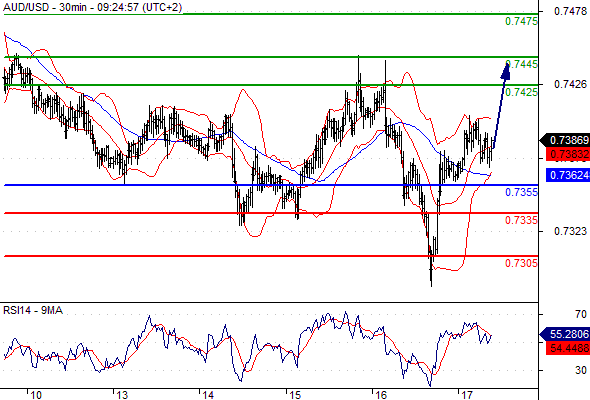The image size is (590, 400).
Task: Click the red 0.73832 price tag
Action: [567, 154]
